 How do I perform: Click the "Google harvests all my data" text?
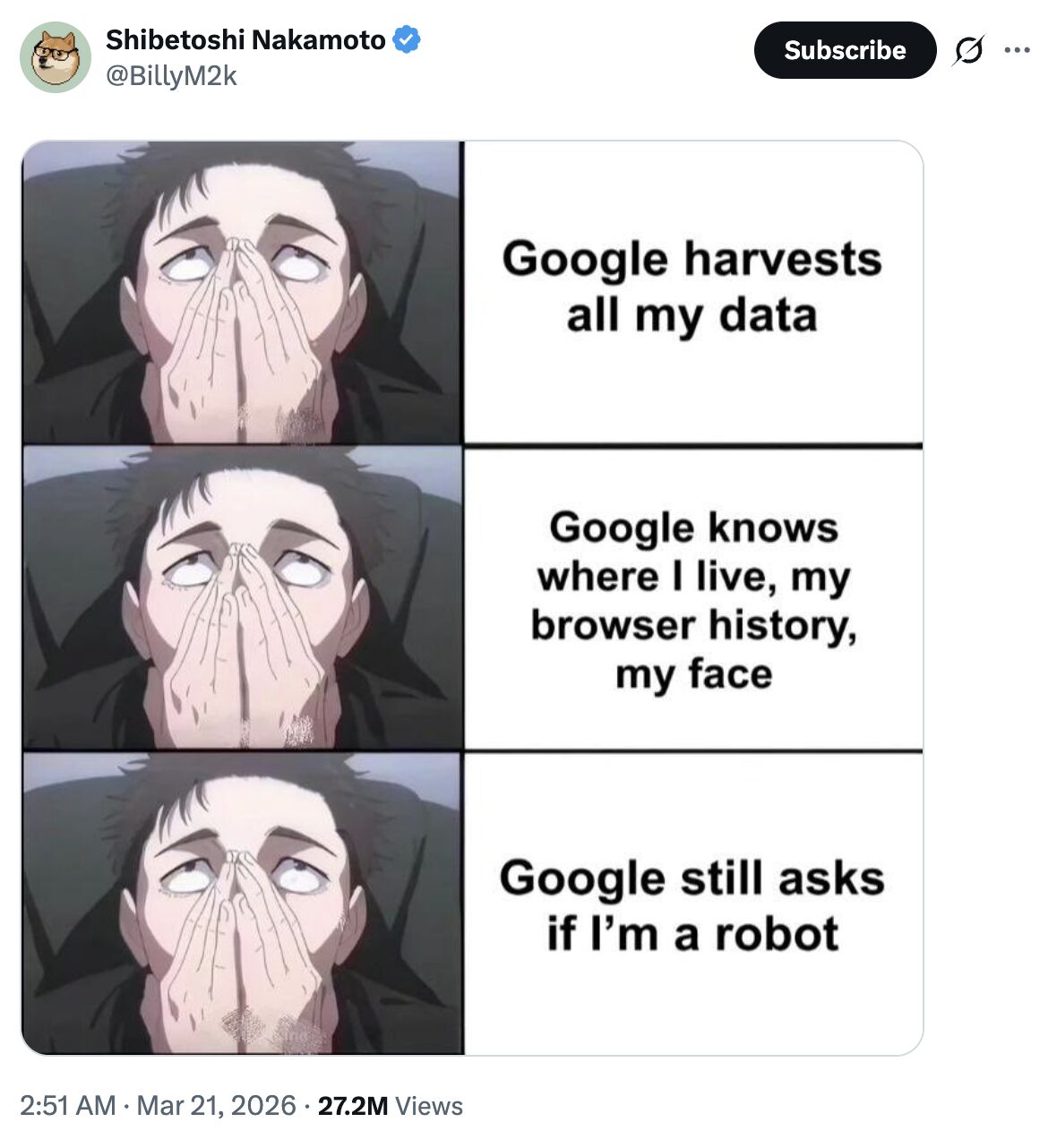click(692, 287)
